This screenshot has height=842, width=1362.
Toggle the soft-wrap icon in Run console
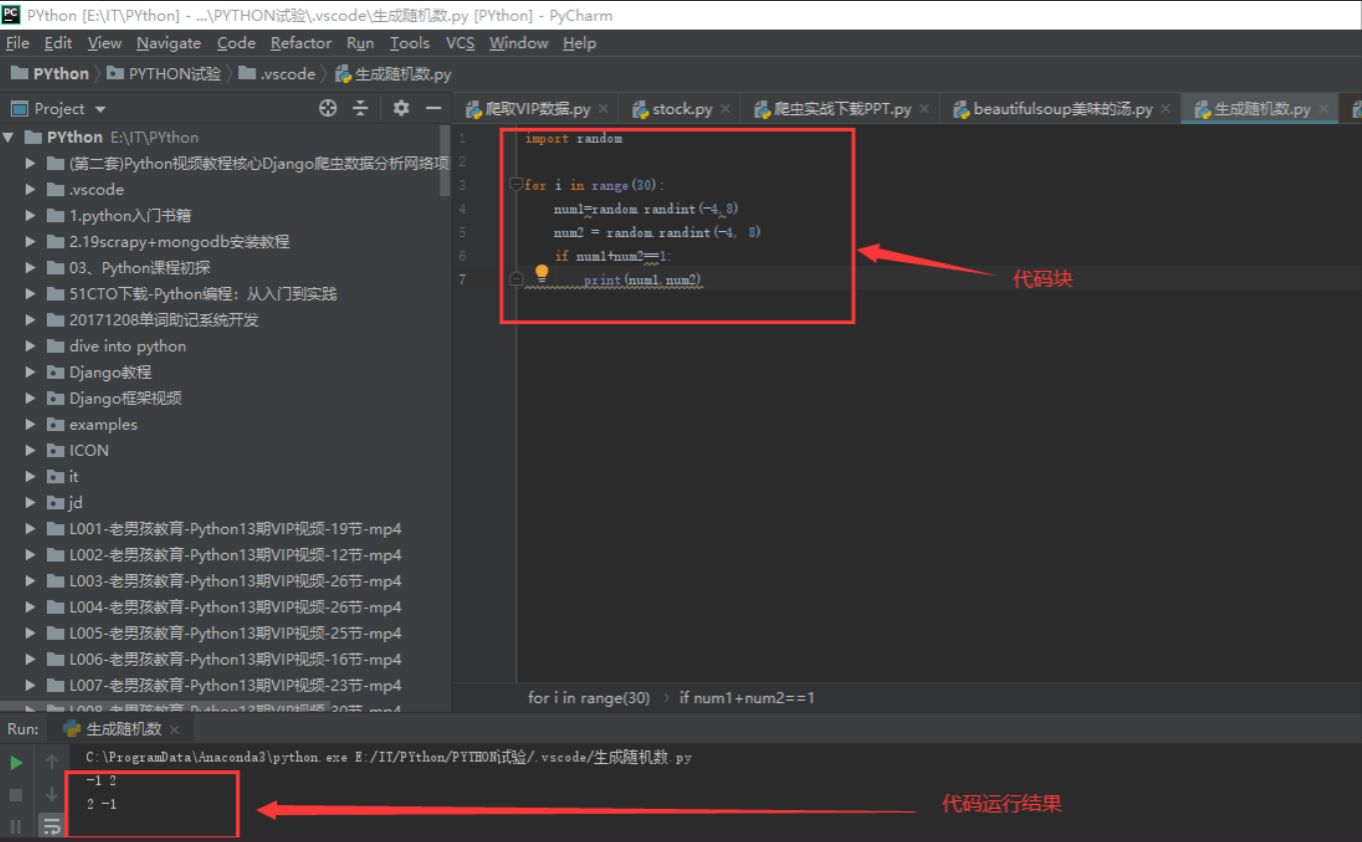[x=52, y=826]
